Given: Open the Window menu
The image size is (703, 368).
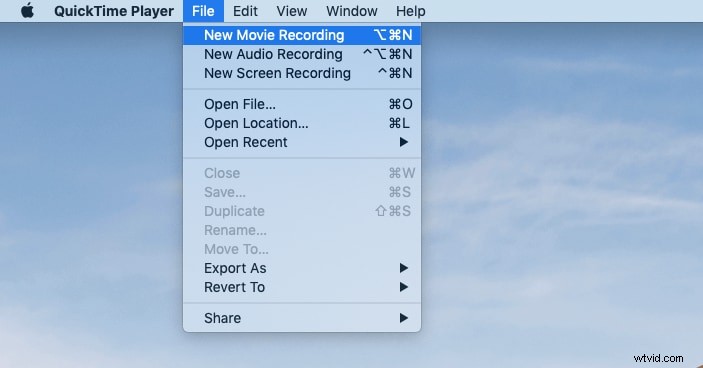Looking at the screenshot, I should click(352, 11).
